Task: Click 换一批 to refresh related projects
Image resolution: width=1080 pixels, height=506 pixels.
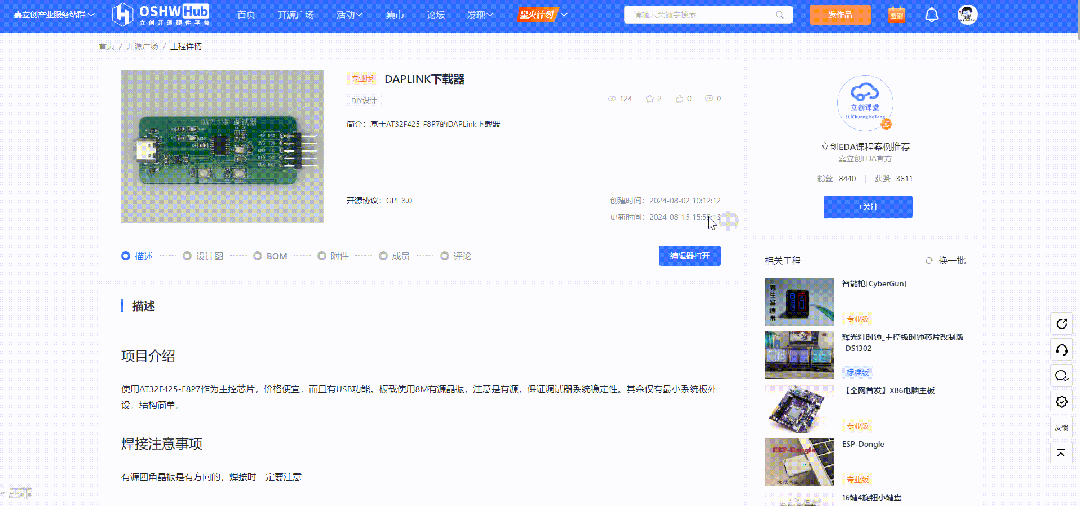Action: tap(951, 260)
